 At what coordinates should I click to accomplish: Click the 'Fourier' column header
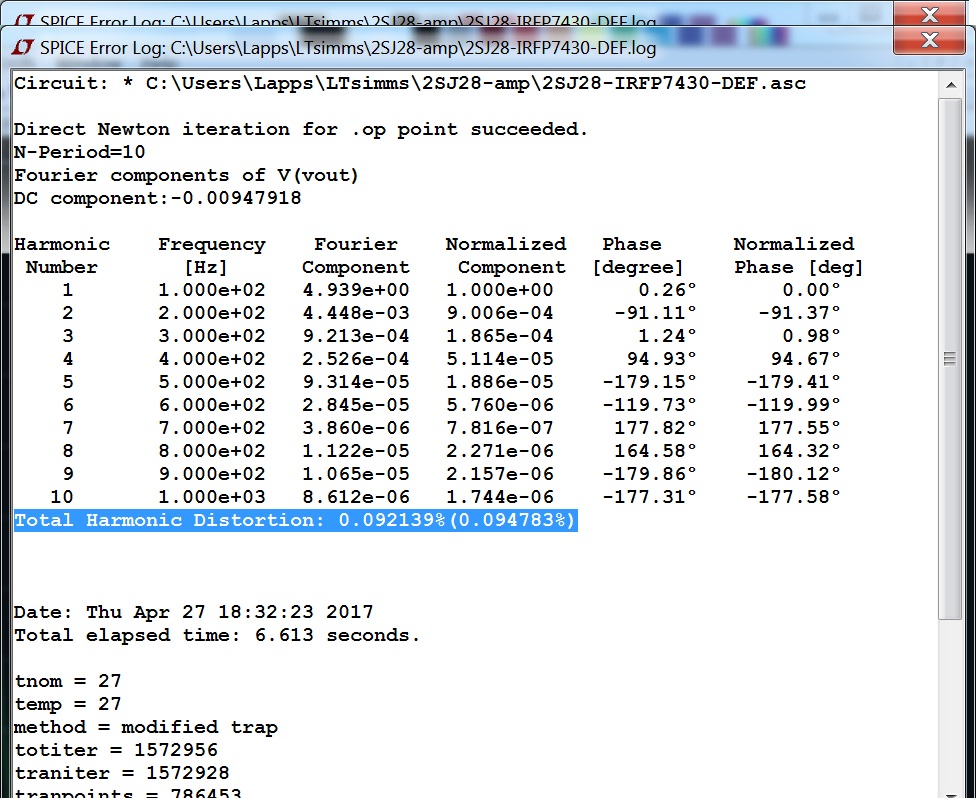pyautogui.click(x=355, y=244)
